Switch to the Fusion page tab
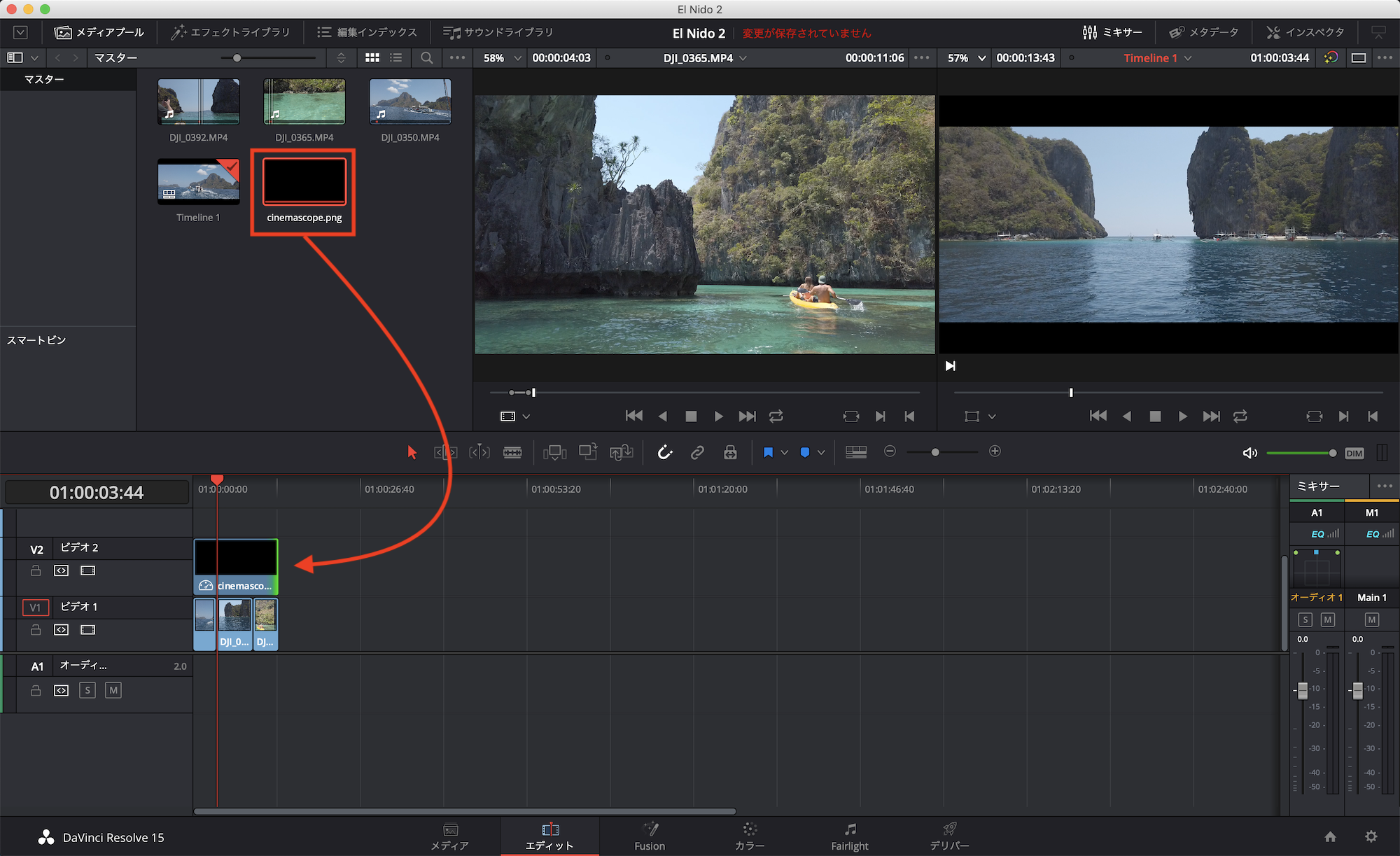Viewport: 1400px width, 856px height. pyautogui.click(x=650, y=836)
